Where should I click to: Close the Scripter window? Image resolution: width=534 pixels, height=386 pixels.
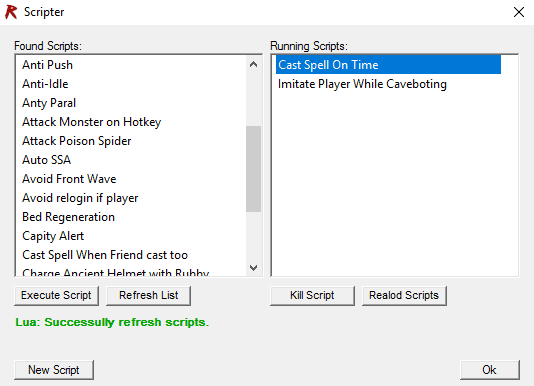pyautogui.click(x=519, y=12)
